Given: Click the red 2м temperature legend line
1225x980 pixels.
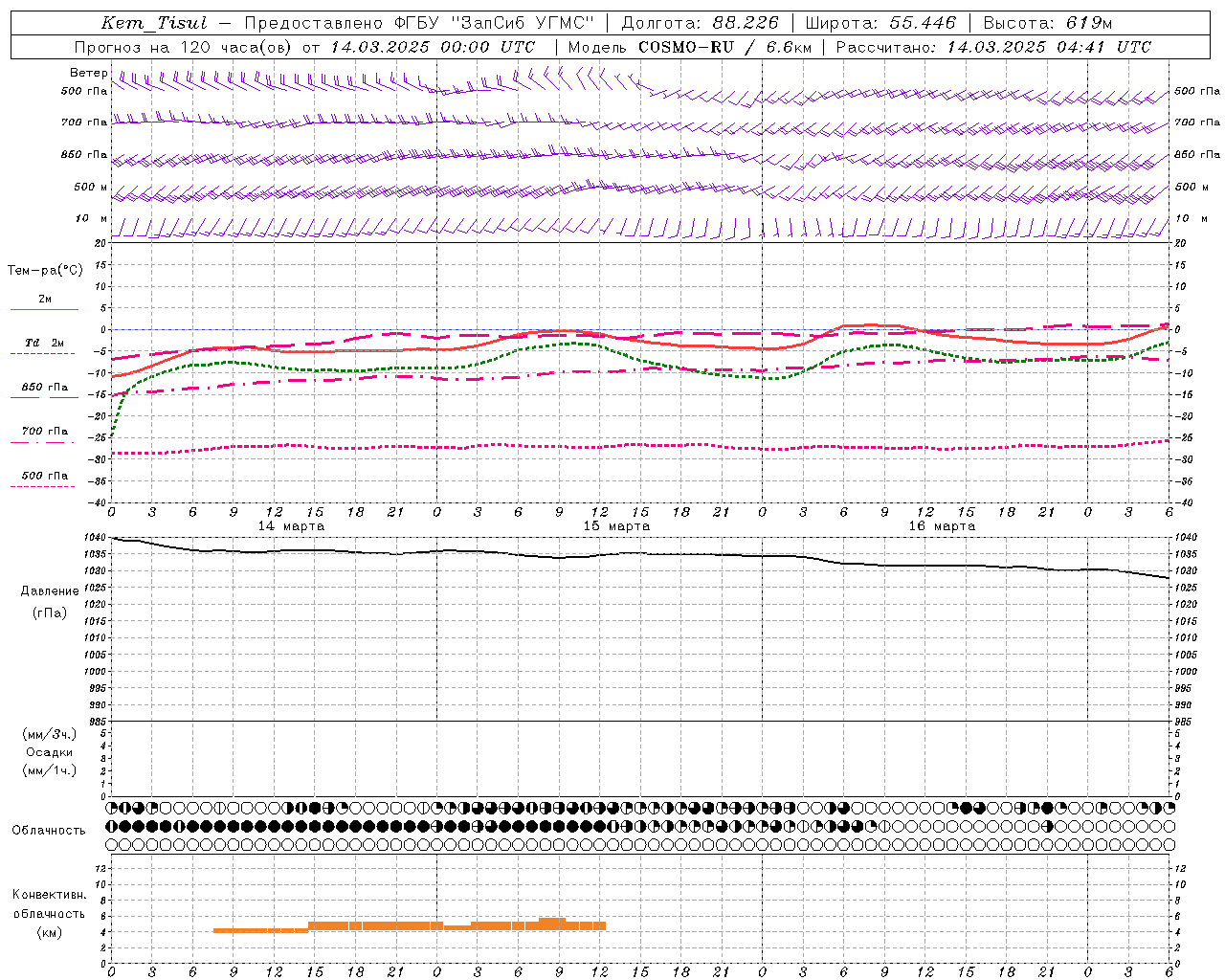Looking at the screenshot, I should [44, 309].
